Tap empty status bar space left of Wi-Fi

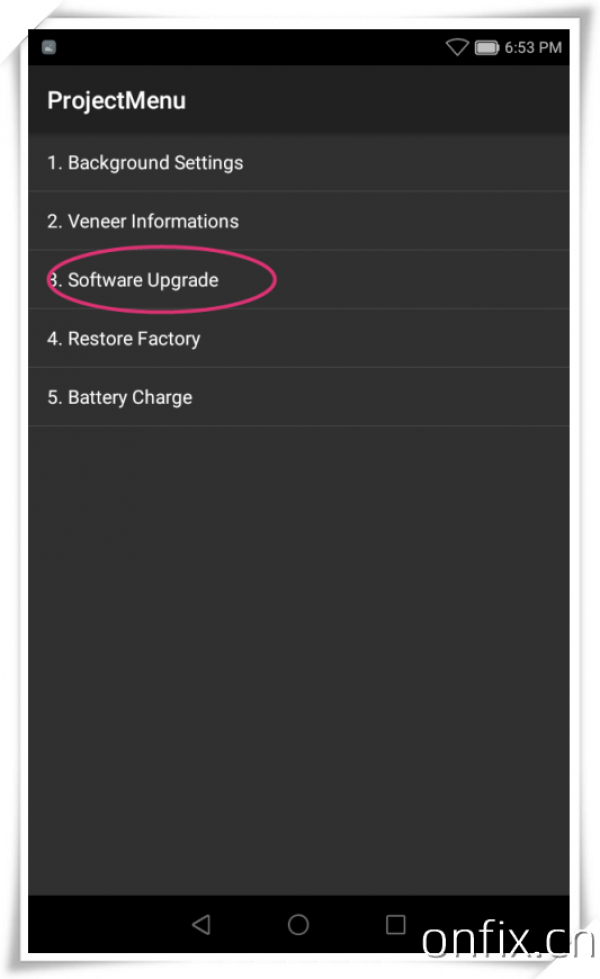[x=250, y=47]
